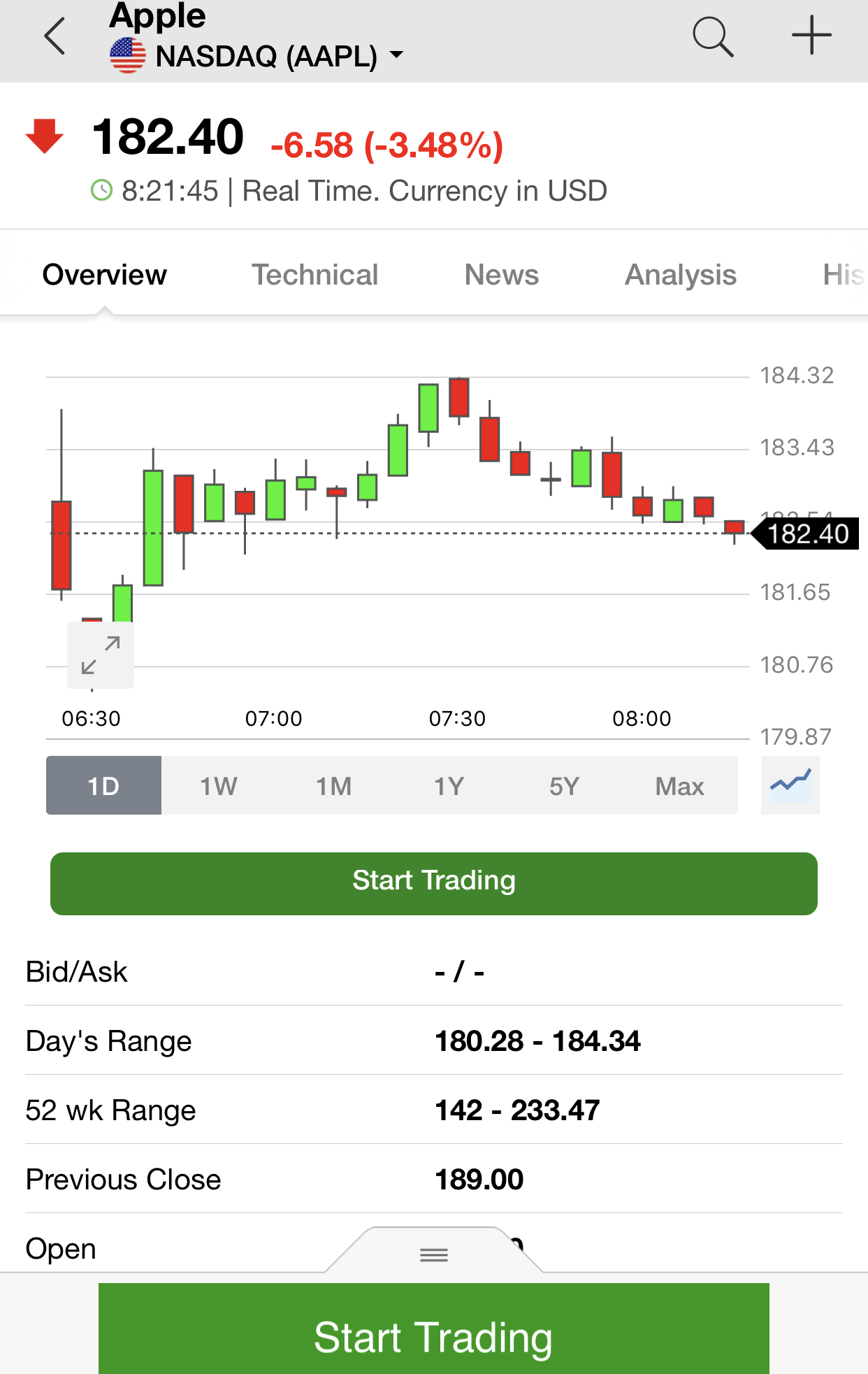The image size is (868, 1374).
Task: Tap the change -6.58 (-3.48%)
Action: click(387, 145)
